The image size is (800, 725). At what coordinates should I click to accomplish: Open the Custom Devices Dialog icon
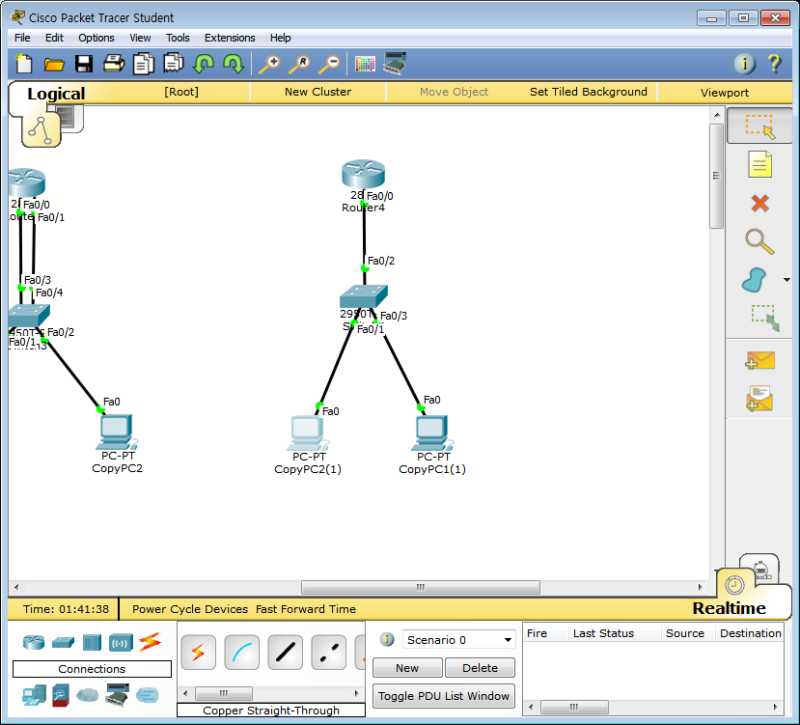click(x=395, y=63)
